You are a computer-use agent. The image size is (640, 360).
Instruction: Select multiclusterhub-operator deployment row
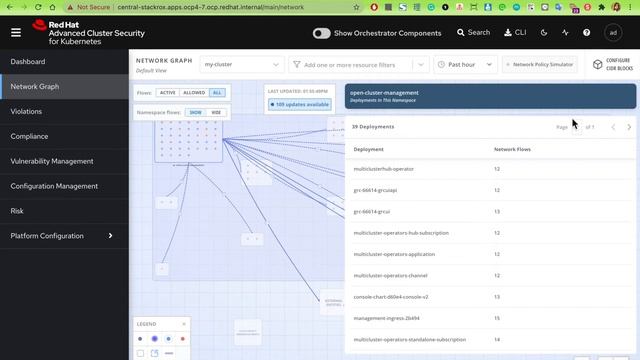click(x=490, y=169)
